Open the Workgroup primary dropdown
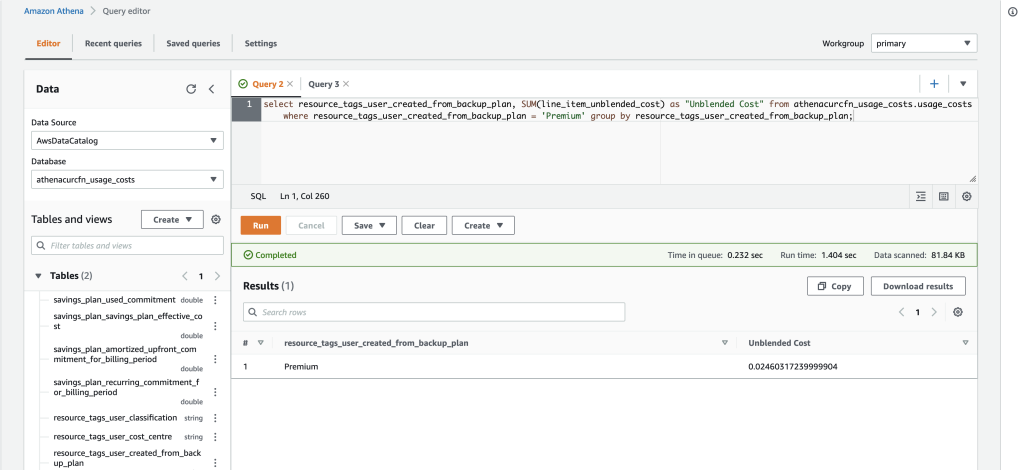The width and height of the screenshot is (1024, 470). 924,44
